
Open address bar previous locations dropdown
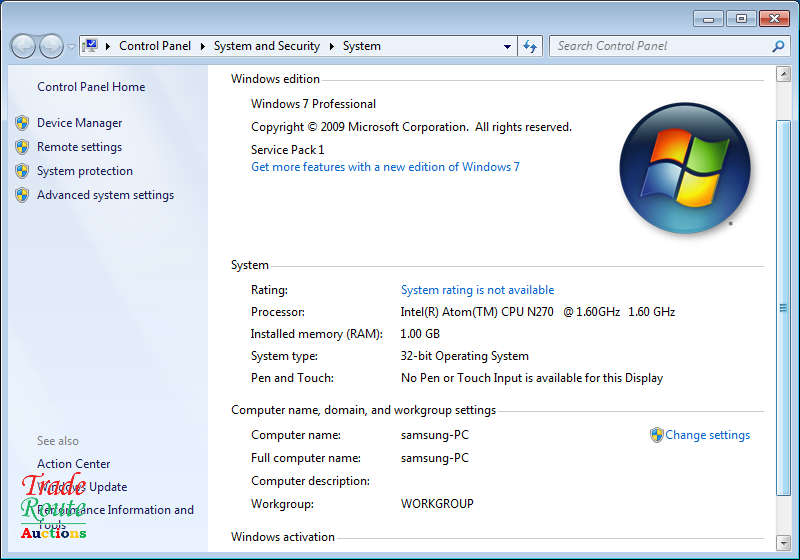pyautogui.click(x=507, y=46)
